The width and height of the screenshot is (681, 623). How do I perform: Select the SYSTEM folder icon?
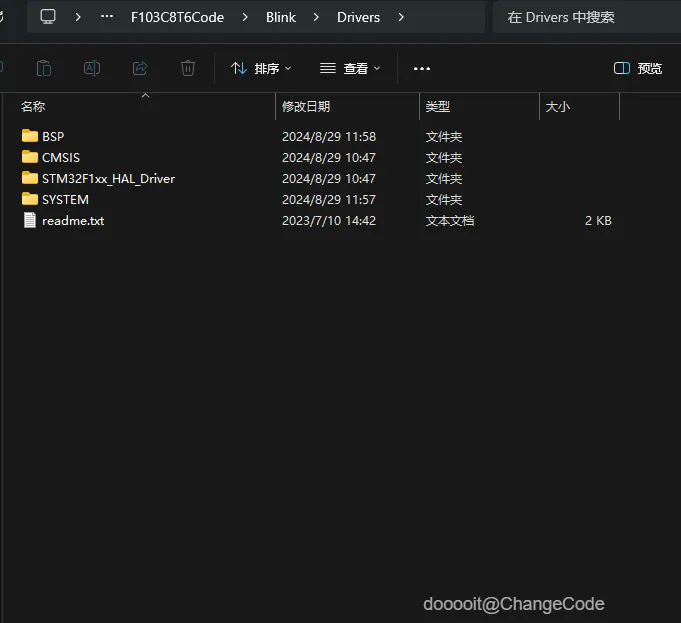pyautogui.click(x=30, y=199)
